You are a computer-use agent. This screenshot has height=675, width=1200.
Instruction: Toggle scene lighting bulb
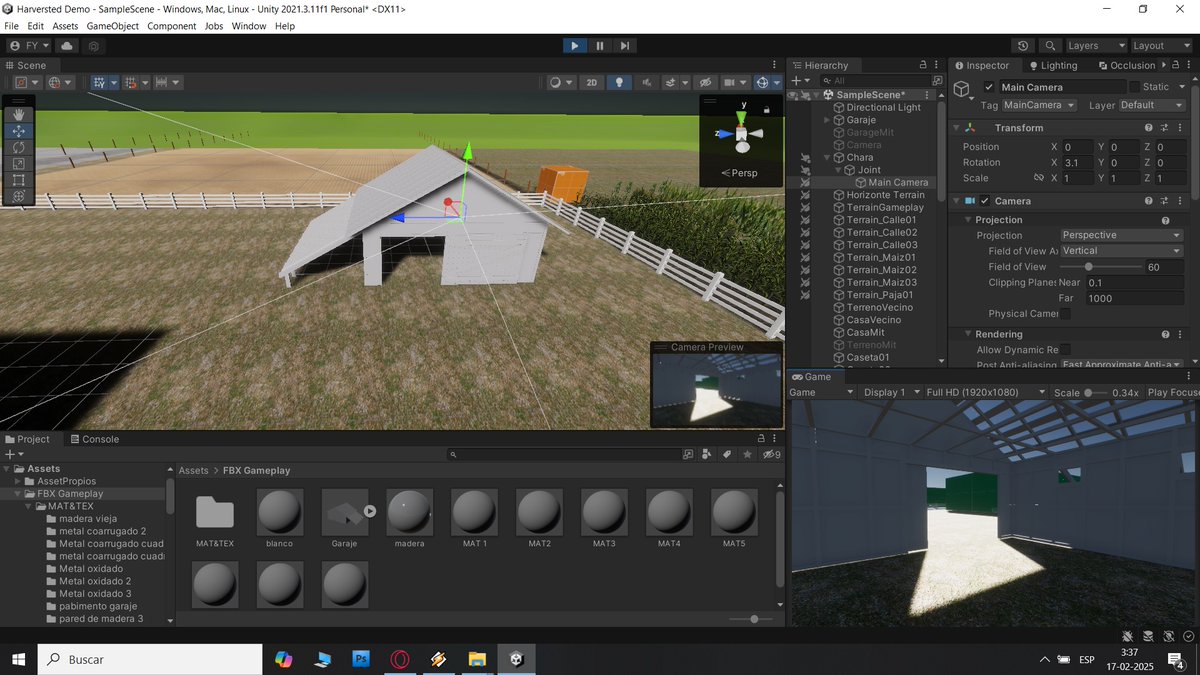click(x=619, y=82)
